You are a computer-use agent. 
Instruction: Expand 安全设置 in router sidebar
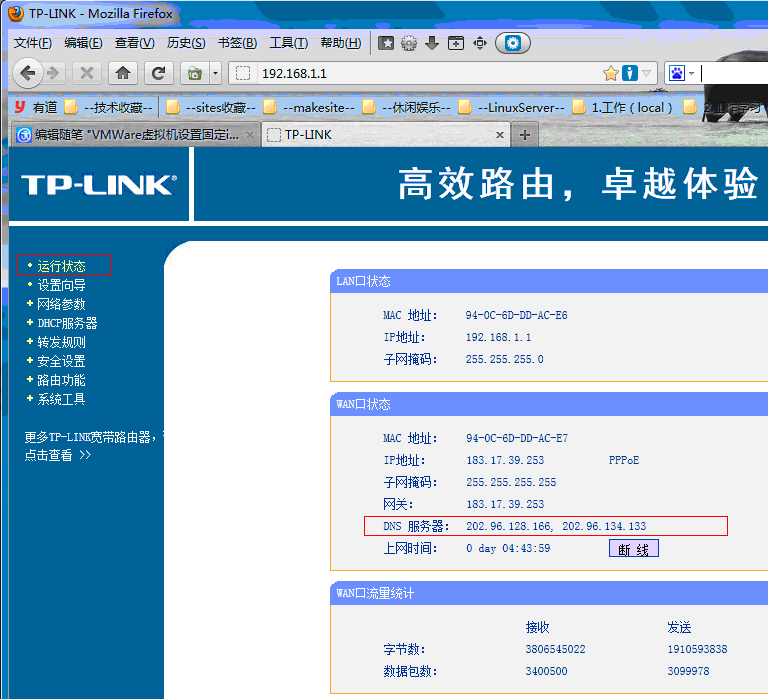[61, 361]
